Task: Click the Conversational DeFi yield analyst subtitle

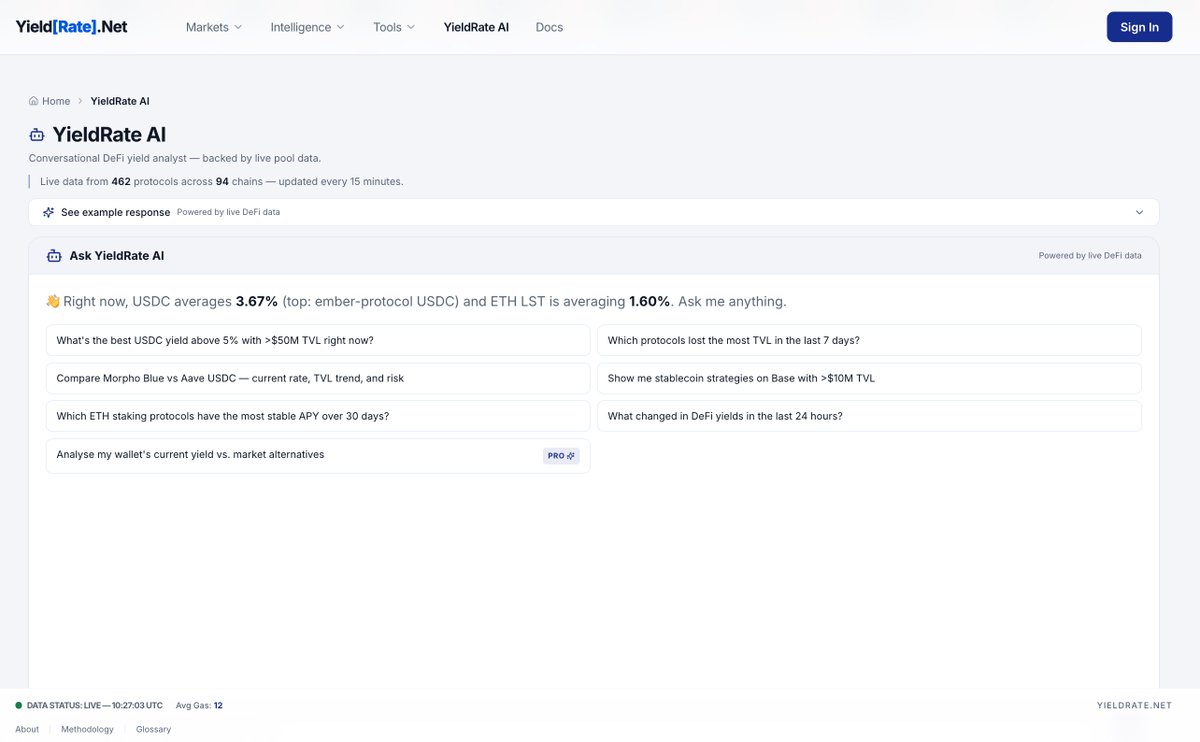Action: pos(175,158)
